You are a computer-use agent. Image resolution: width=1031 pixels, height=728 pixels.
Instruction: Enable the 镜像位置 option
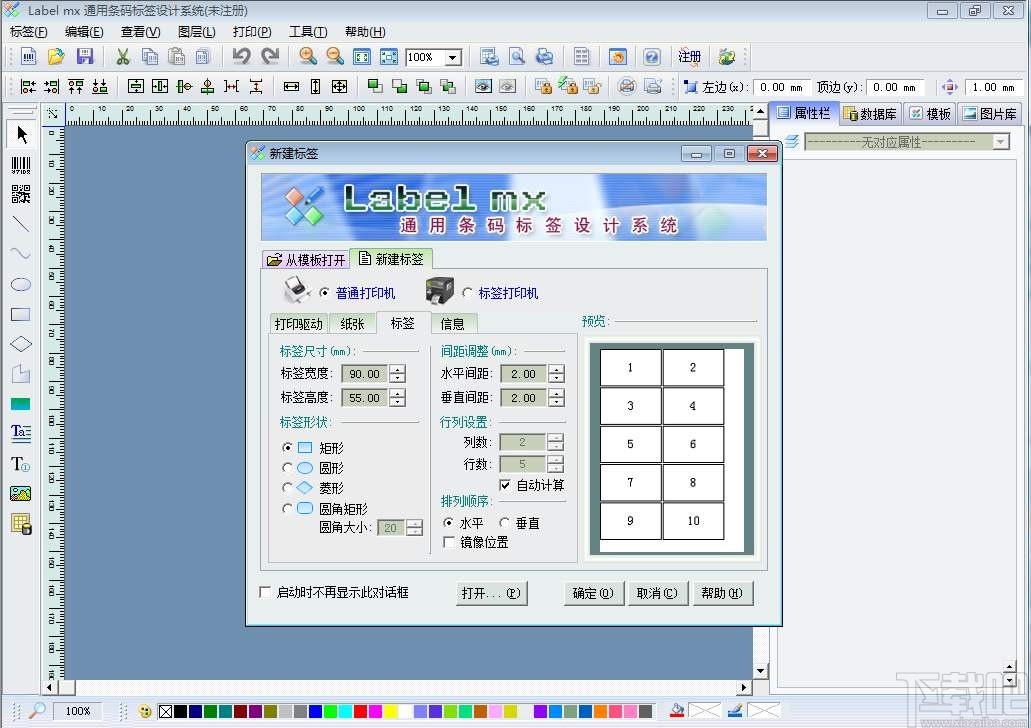tap(448, 541)
